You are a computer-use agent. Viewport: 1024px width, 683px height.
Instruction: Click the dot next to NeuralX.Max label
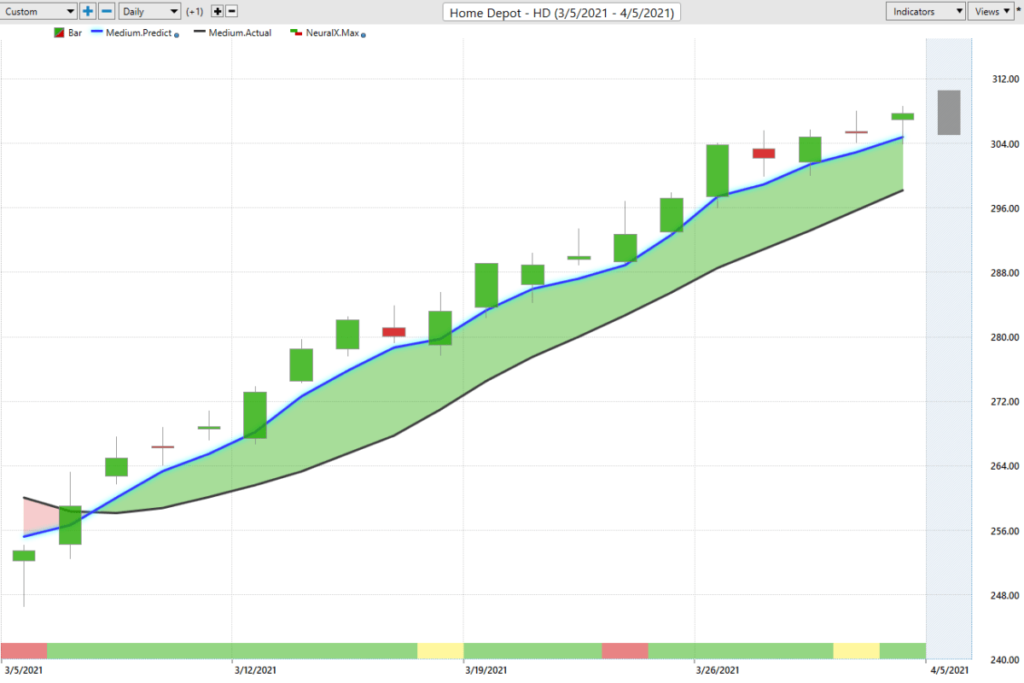363,35
